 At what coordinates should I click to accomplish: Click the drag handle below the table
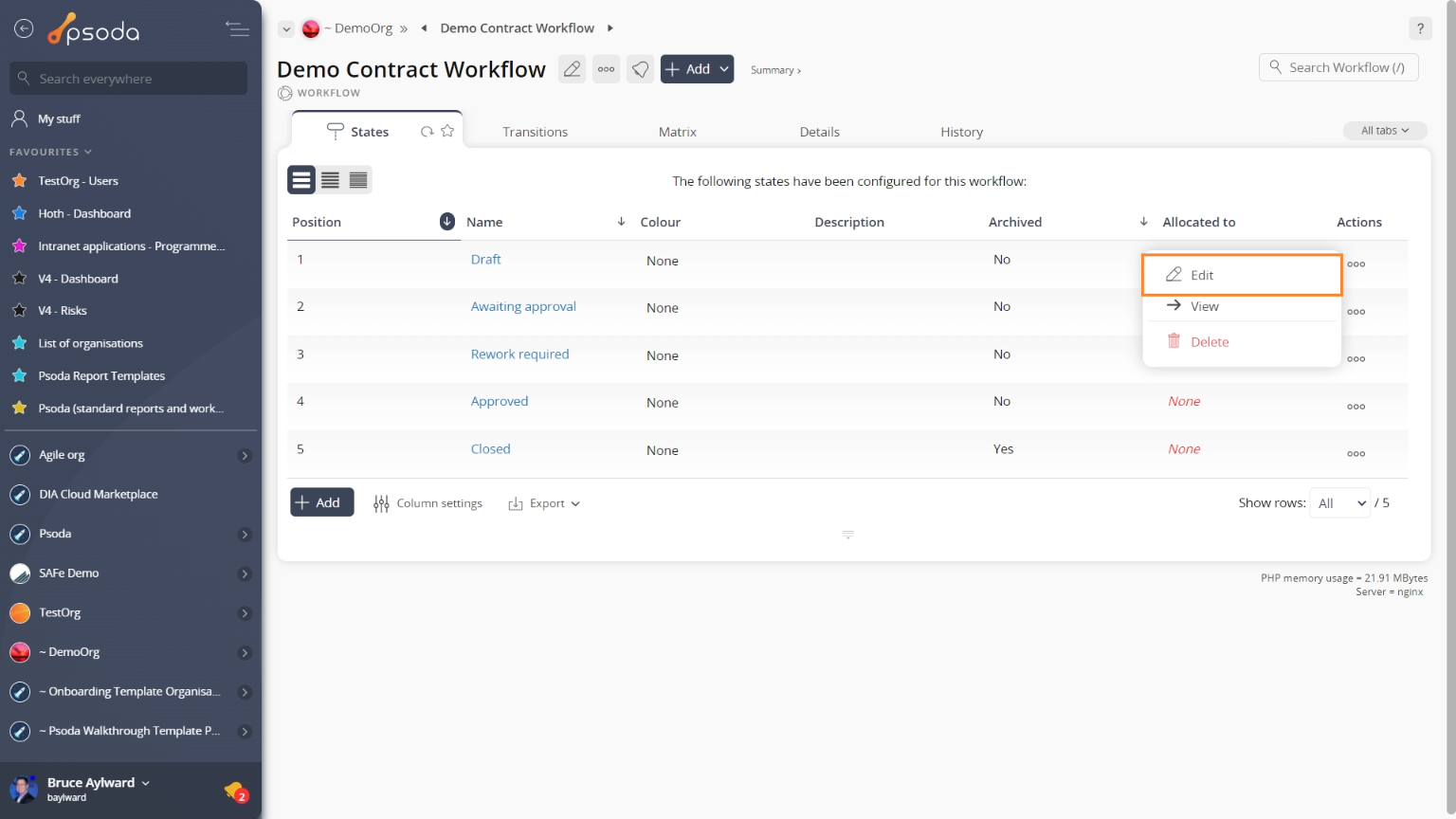[x=848, y=535]
